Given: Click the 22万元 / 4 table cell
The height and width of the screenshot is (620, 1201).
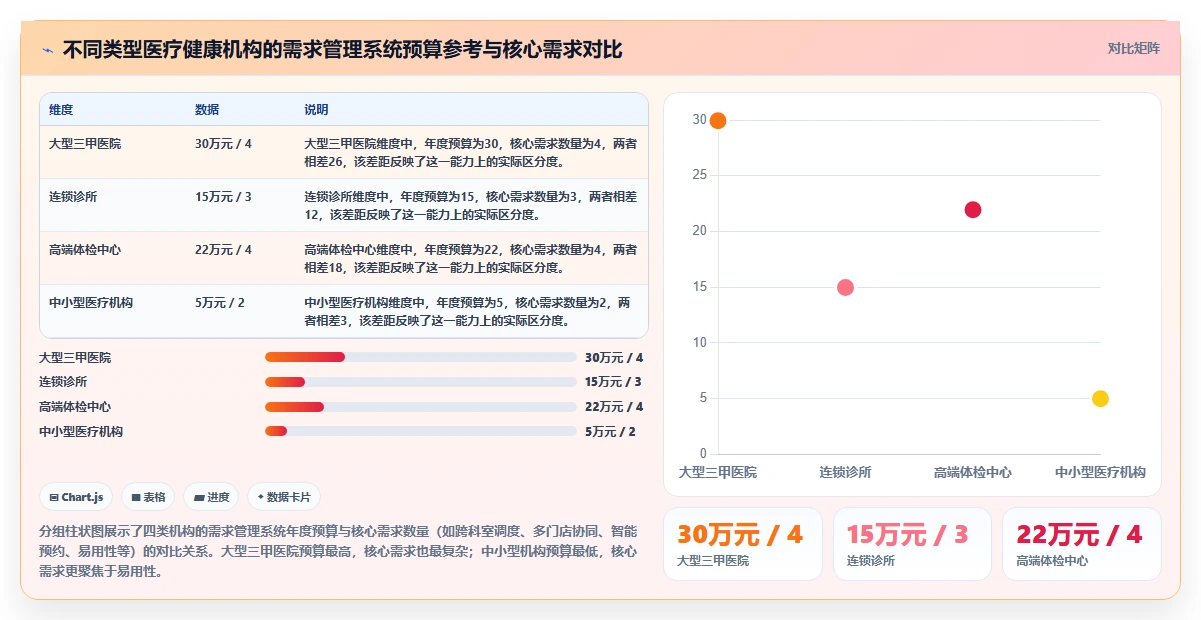Looking at the screenshot, I should [x=223, y=250].
